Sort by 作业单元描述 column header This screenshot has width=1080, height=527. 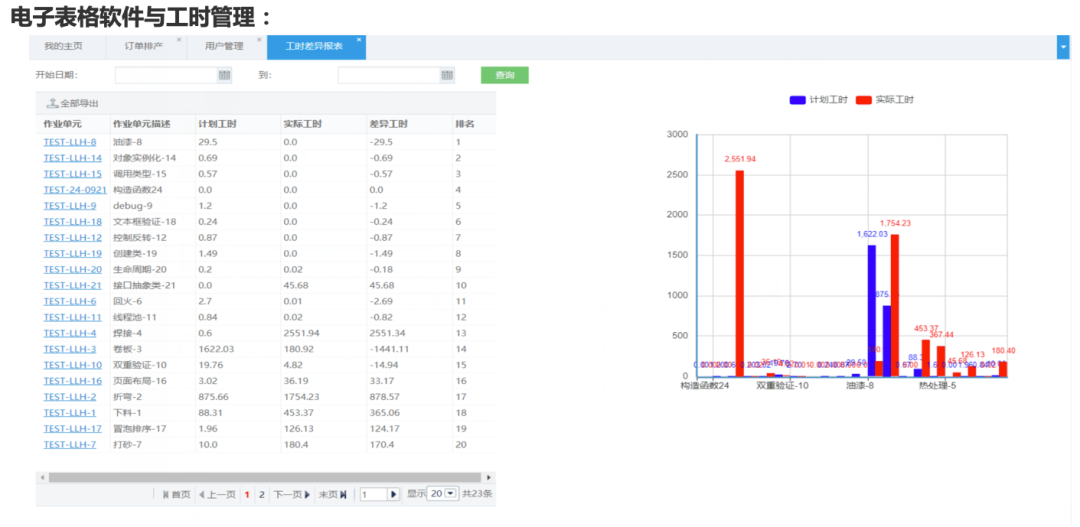(141, 124)
